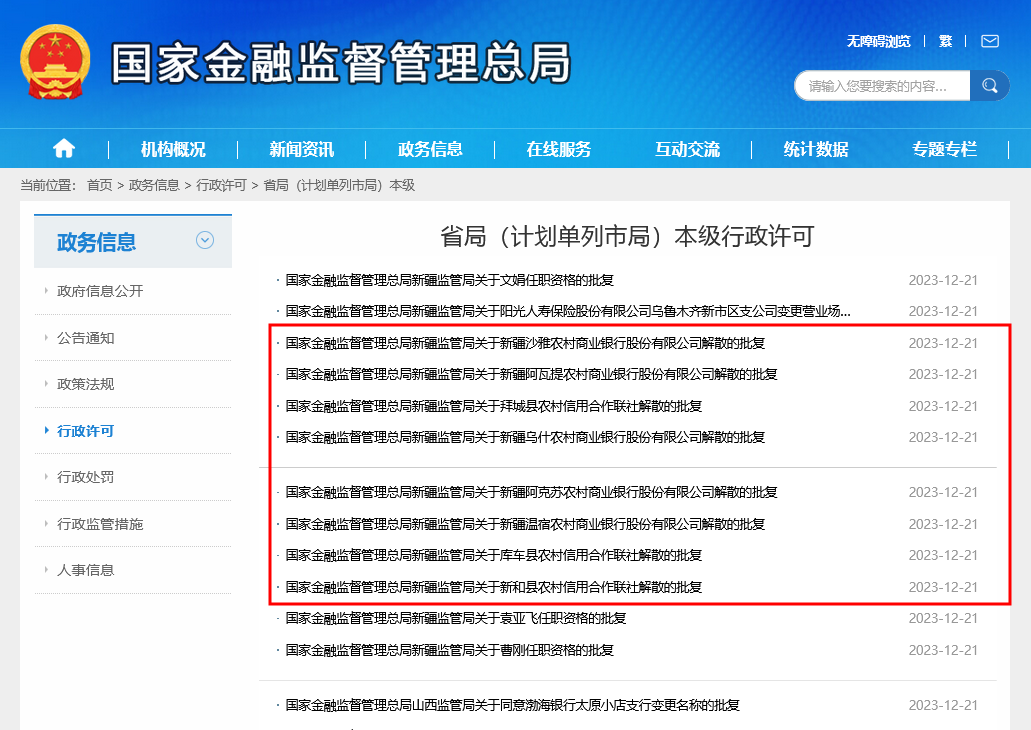Click the search magnifier button
The image size is (1031, 730).
(x=990, y=85)
